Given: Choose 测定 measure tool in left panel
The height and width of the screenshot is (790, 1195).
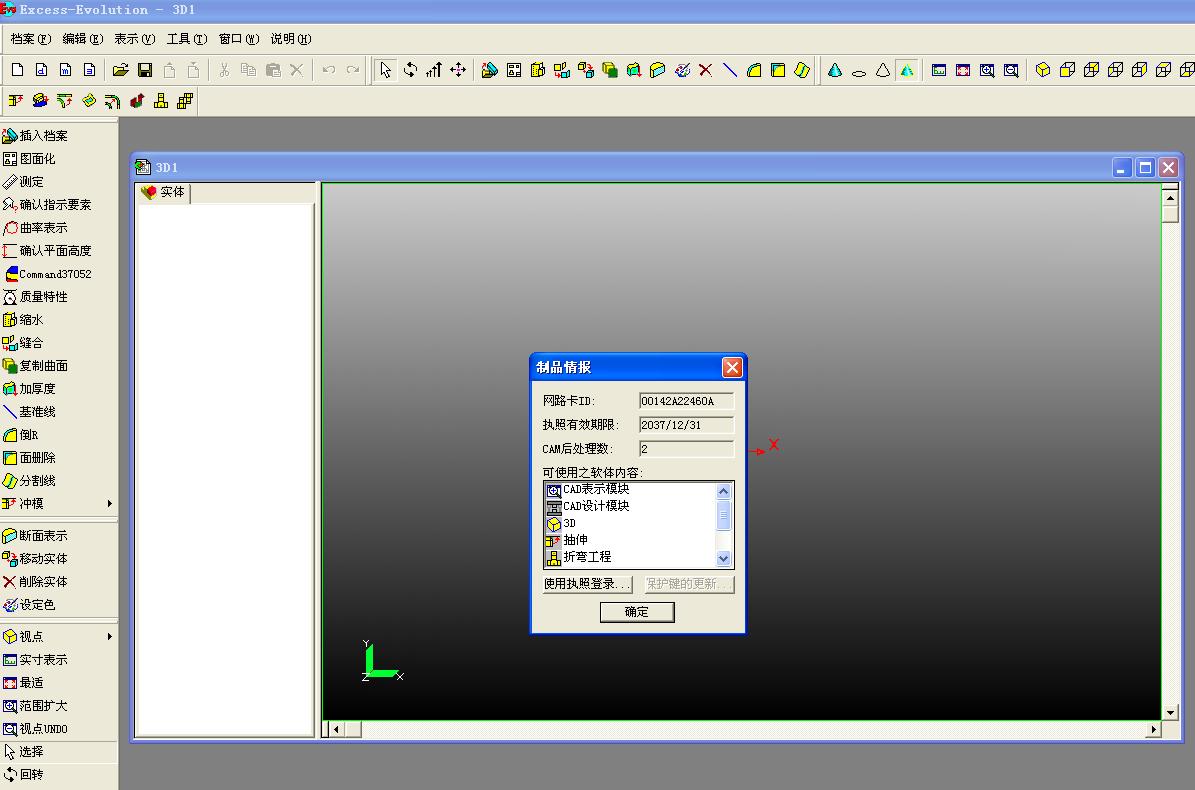Looking at the screenshot, I should [x=23, y=181].
